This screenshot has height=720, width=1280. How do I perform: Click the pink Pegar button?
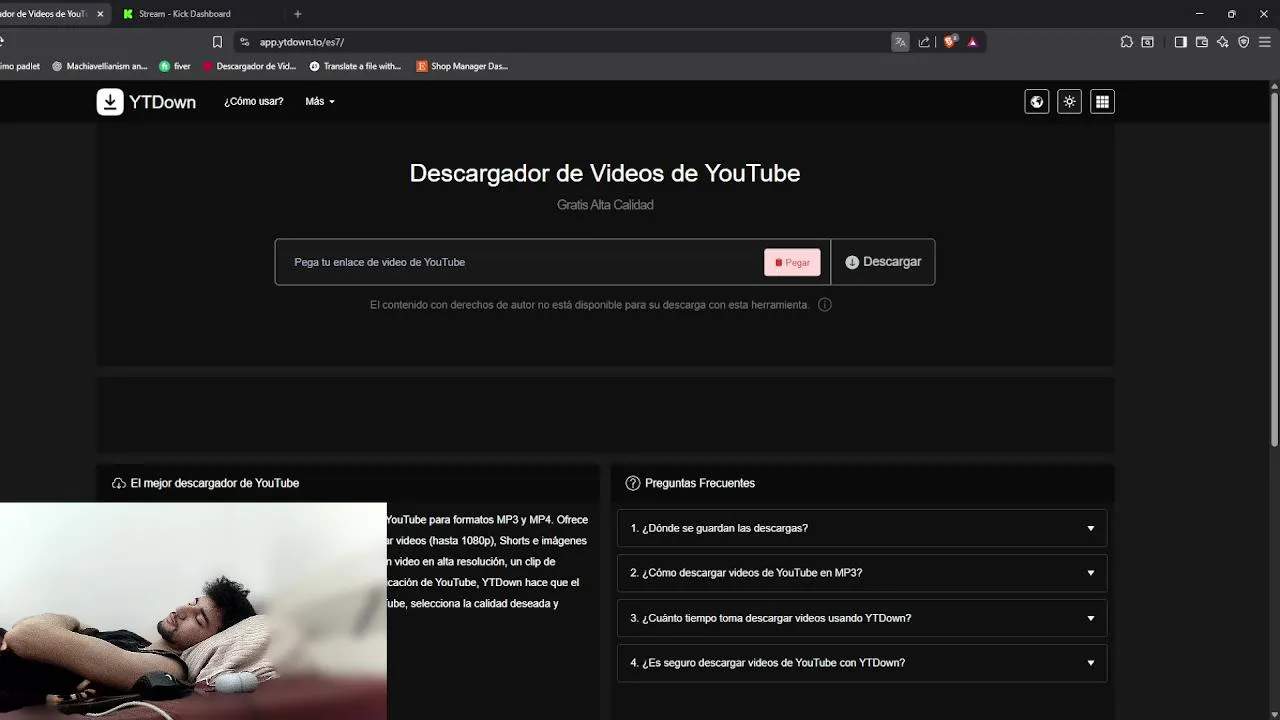(792, 262)
